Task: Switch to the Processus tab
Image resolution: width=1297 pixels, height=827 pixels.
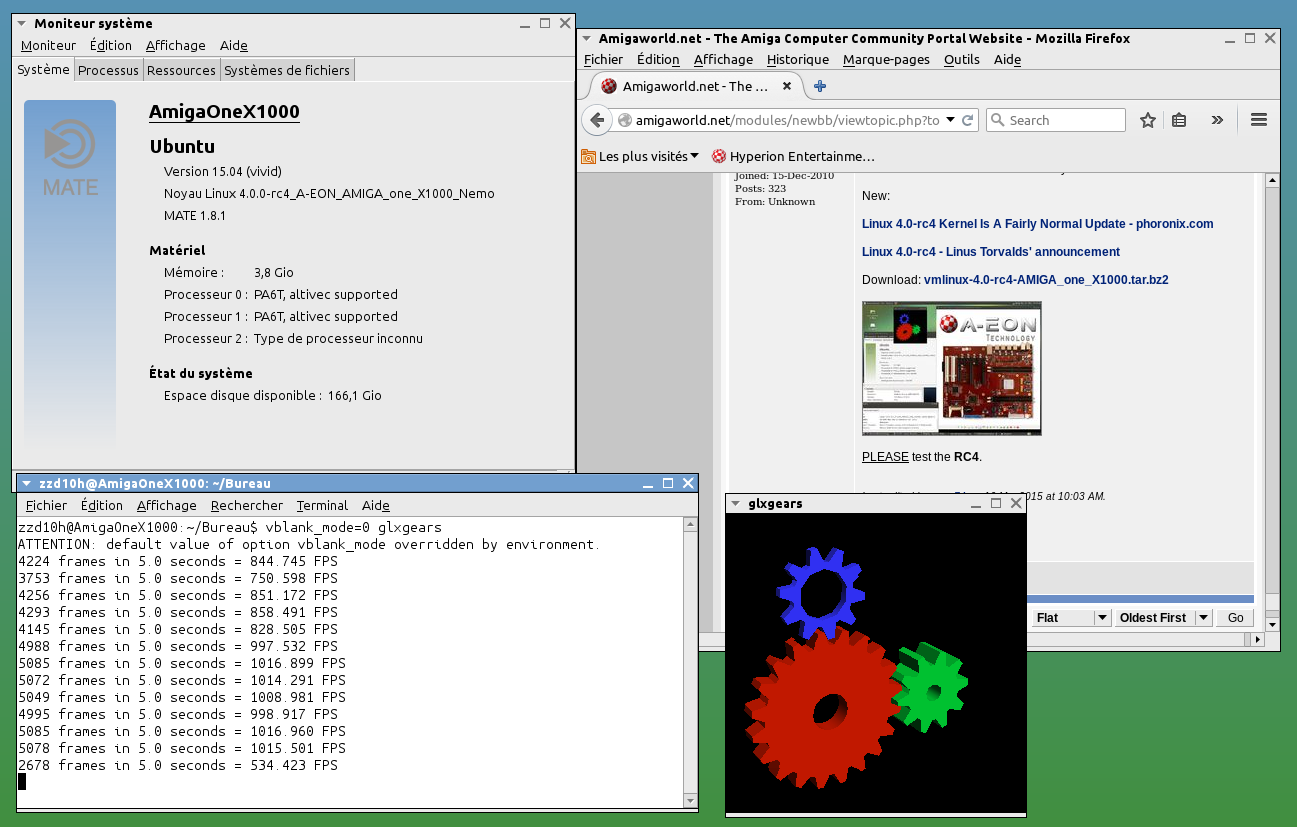Action: click(x=108, y=70)
